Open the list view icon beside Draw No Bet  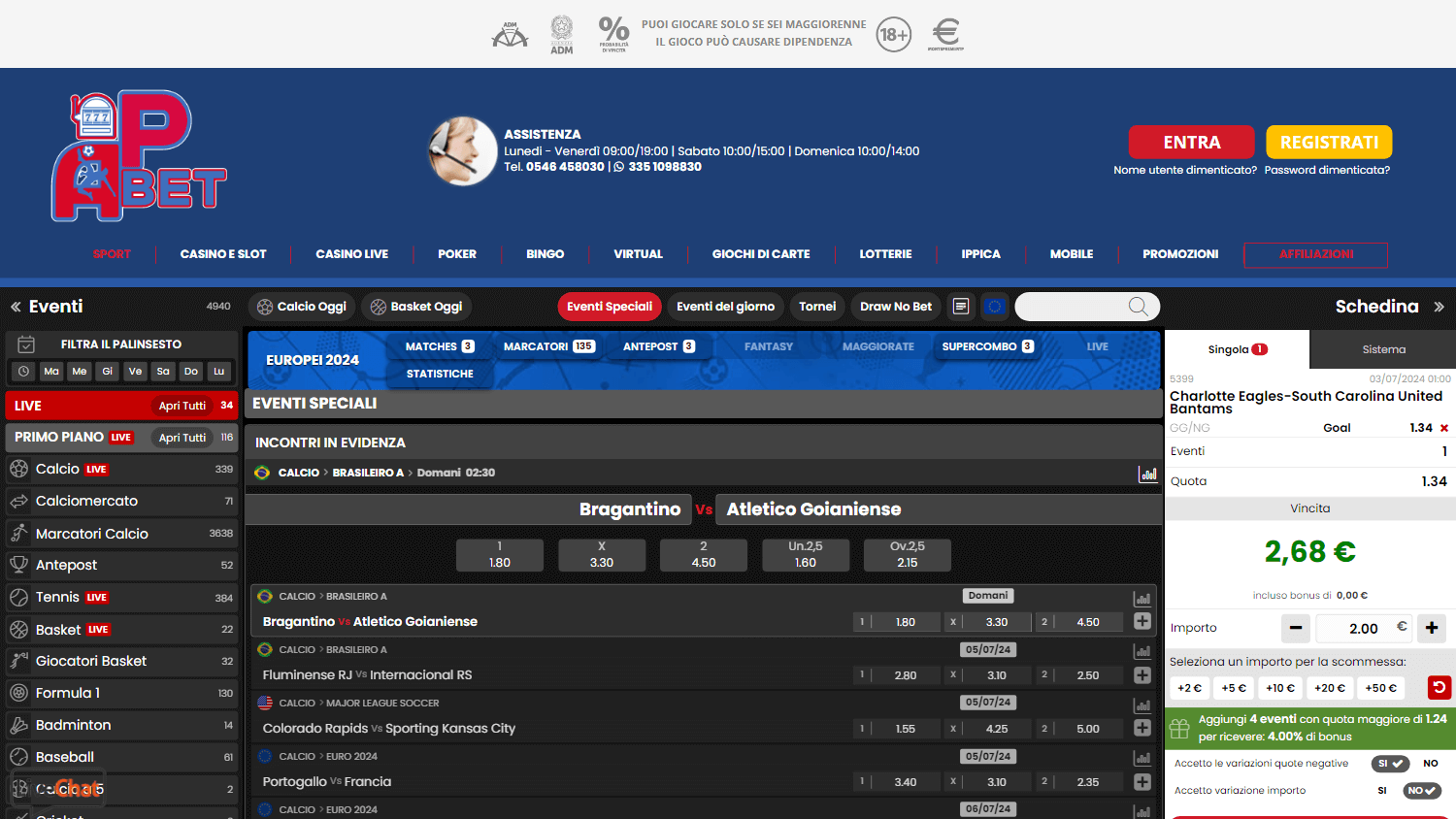(x=961, y=307)
